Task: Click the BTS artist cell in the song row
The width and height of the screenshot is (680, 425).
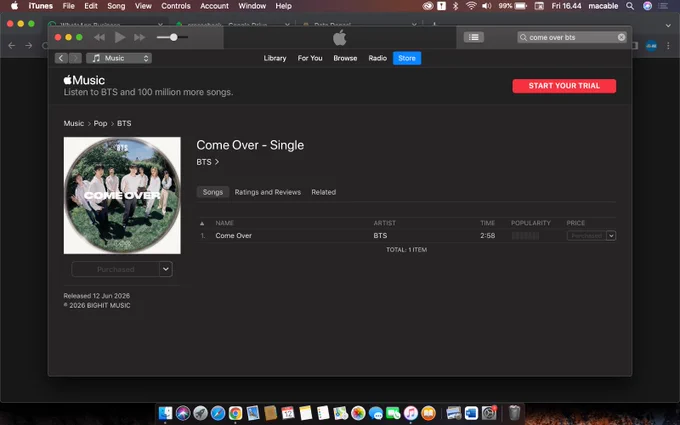Action: (380, 235)
